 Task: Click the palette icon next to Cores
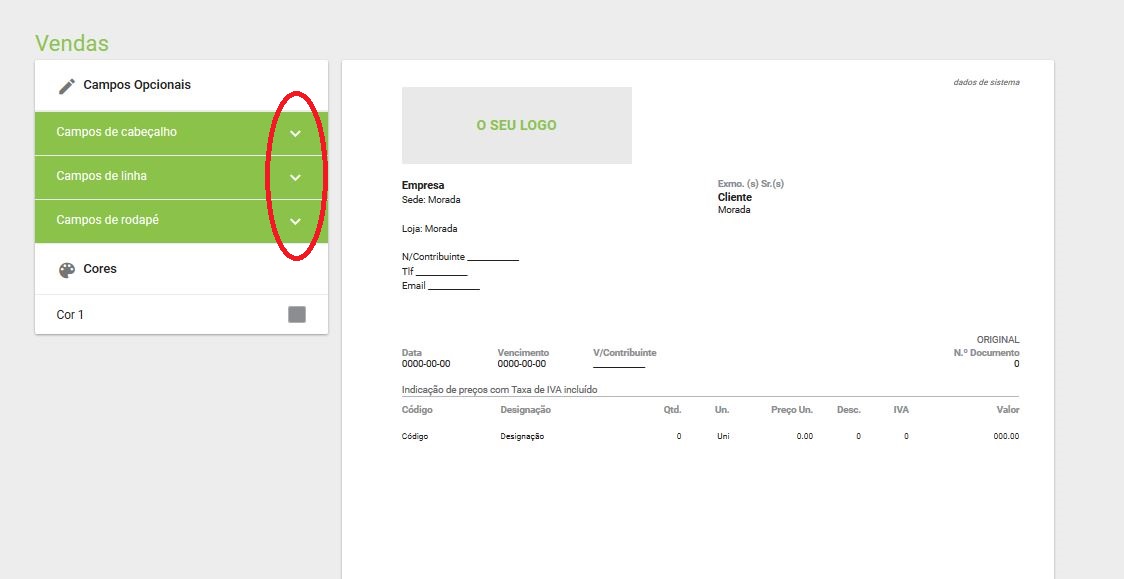point(67,270)
